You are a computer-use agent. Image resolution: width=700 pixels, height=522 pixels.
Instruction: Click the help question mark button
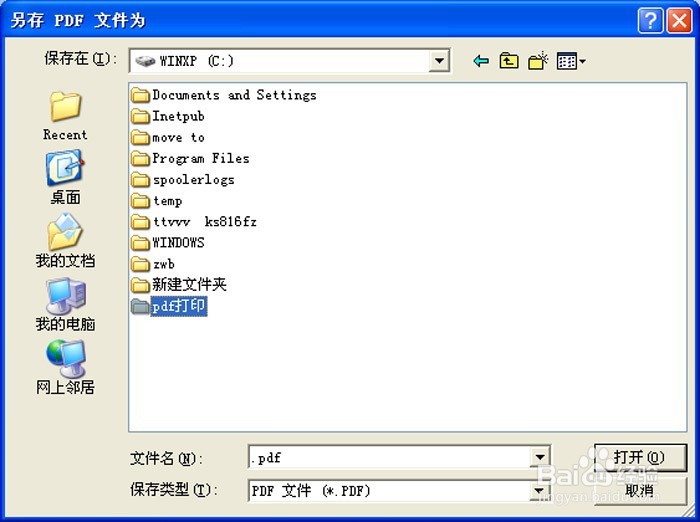pos(650,21)
